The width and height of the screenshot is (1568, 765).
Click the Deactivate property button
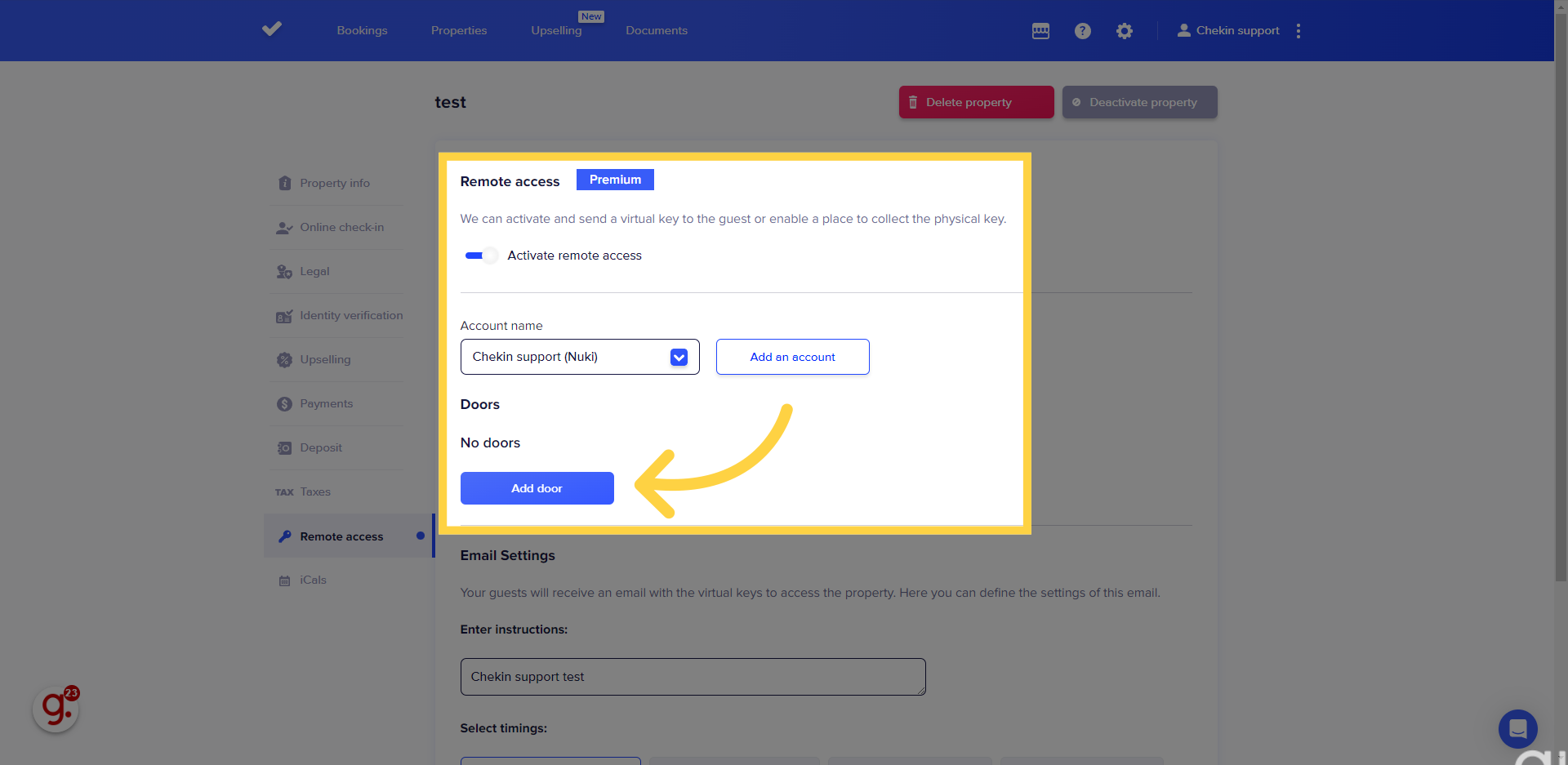click(1139, 103)
